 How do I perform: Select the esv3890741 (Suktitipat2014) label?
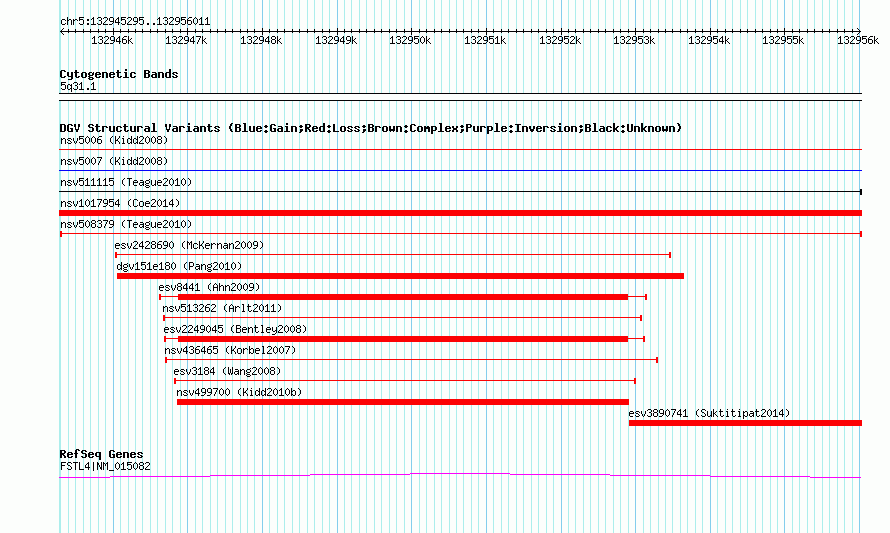pos(710,413)
